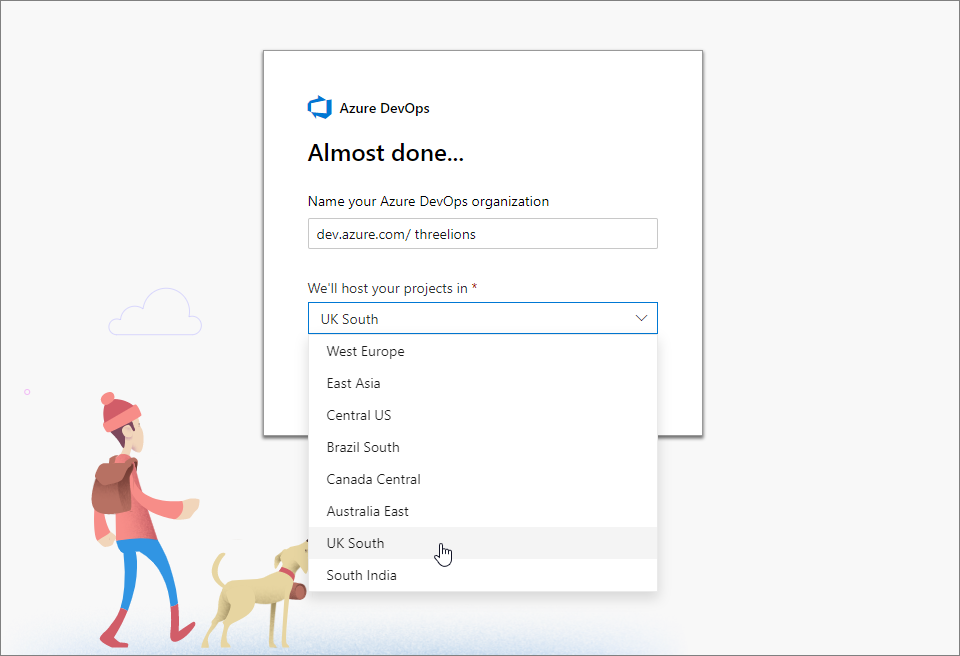Screen dimensions: 960x656
Task: Pick Central US in the dropdown
Action: pos(482,415)
